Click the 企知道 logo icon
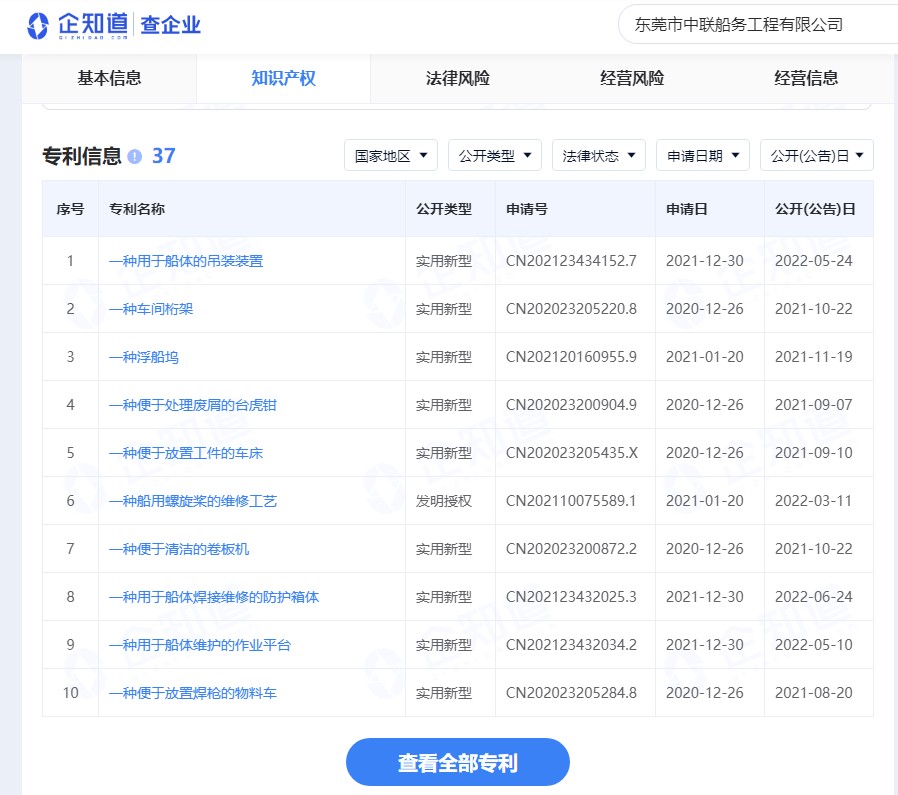 (x=38, y=26)
